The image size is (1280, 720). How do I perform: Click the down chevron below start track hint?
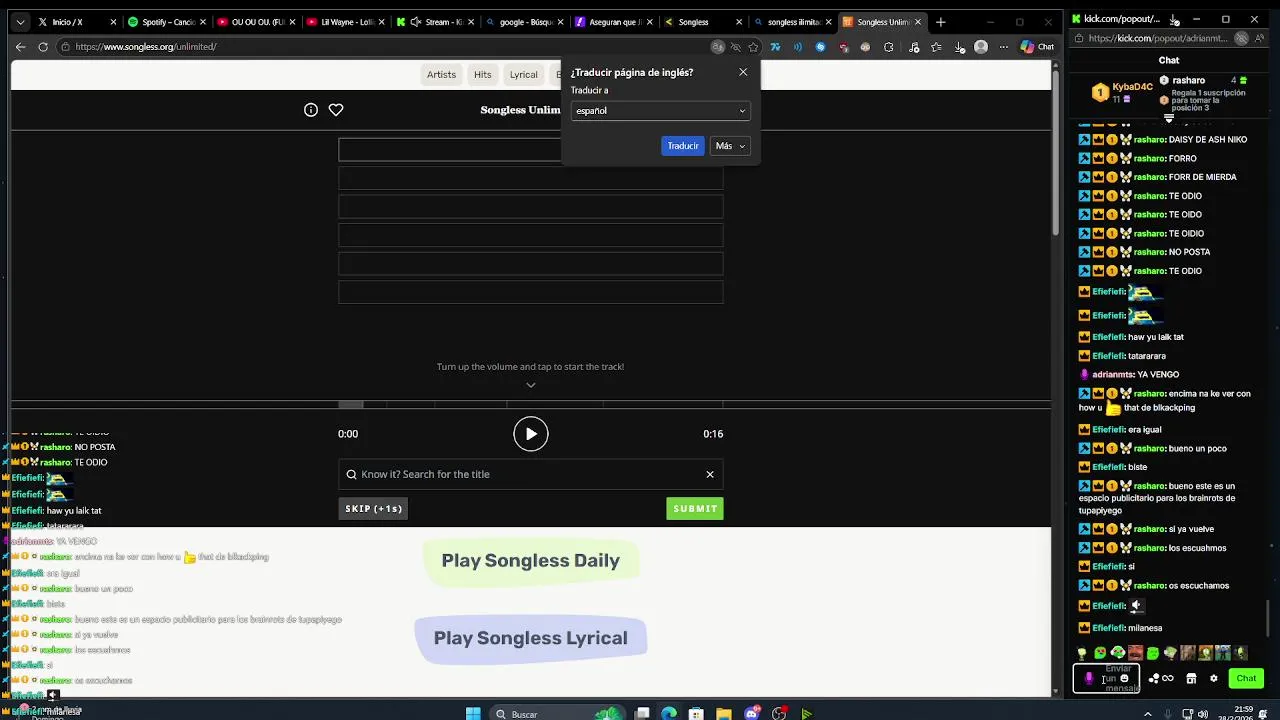coord(531,385)
